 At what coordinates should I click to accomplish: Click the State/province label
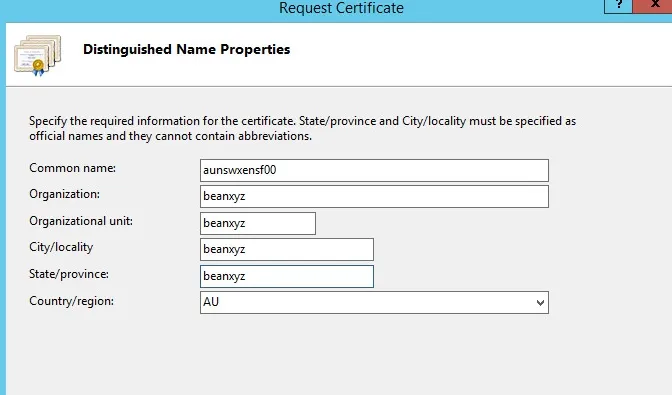click(x=69, y=274)
